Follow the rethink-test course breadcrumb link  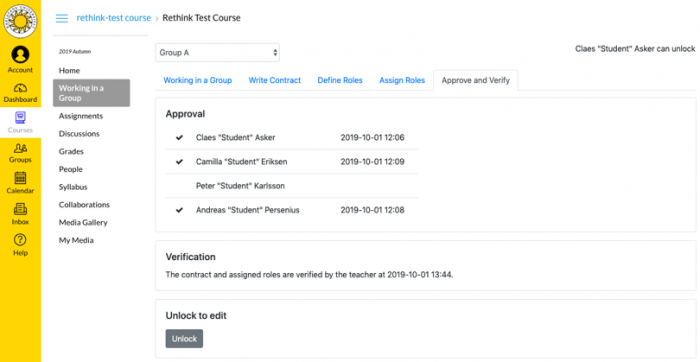tap(114, 18)
